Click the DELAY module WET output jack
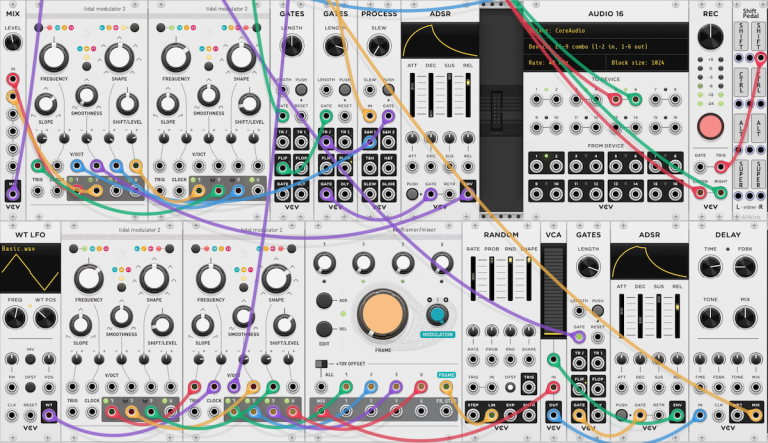Image resolution: width=768 pixels, height=443 pixels. [x=737, y=416]
